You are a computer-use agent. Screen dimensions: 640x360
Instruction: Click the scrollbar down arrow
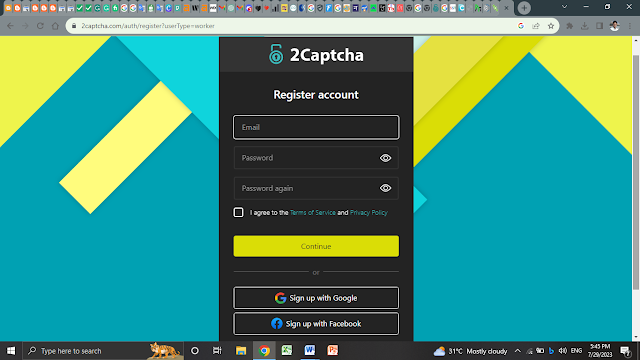636,337
